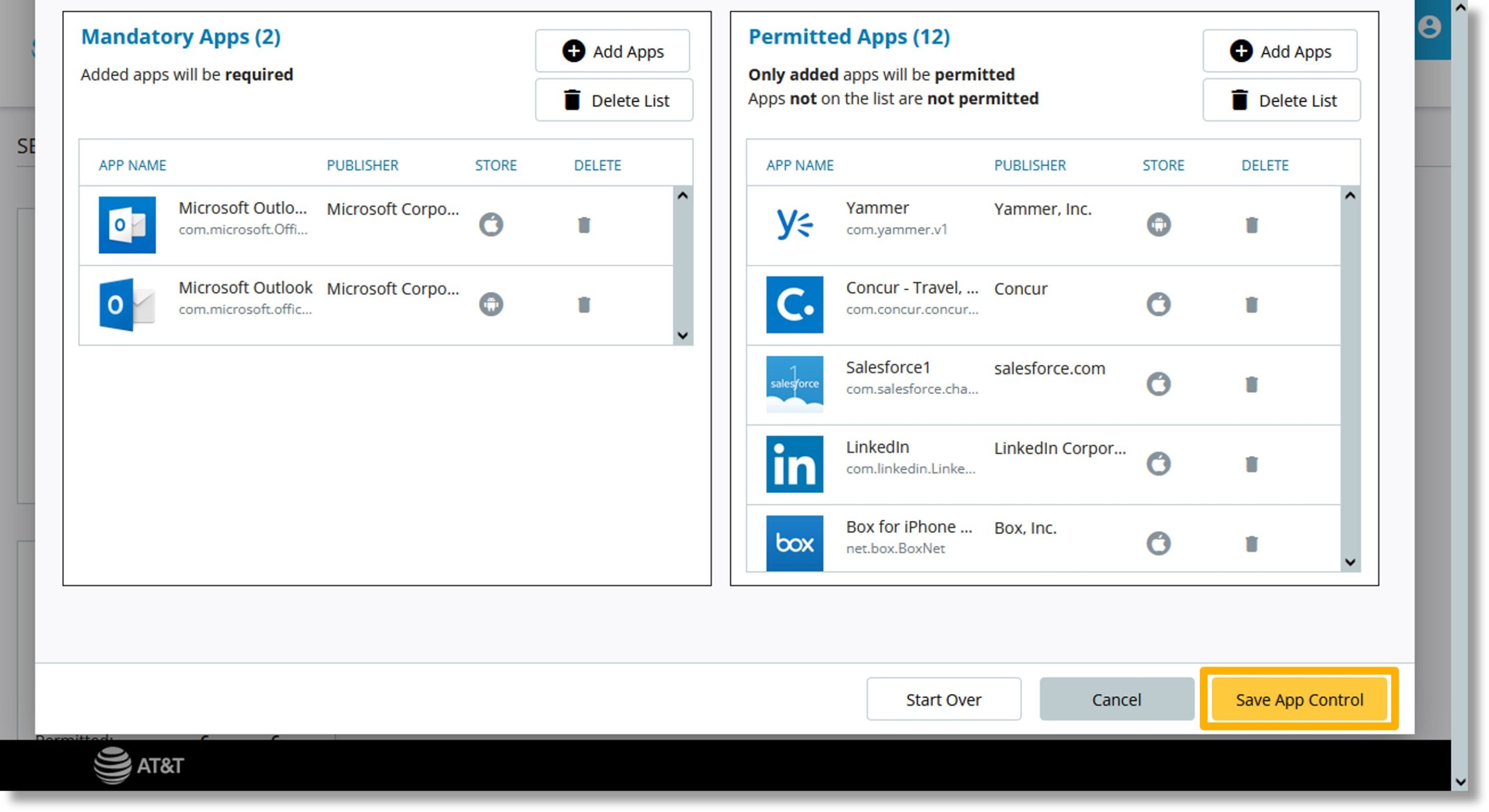Viewport: 1489px width, 812px height.
Task: Open the Salesforce1 app logo
Action: (x=795, y=384)
